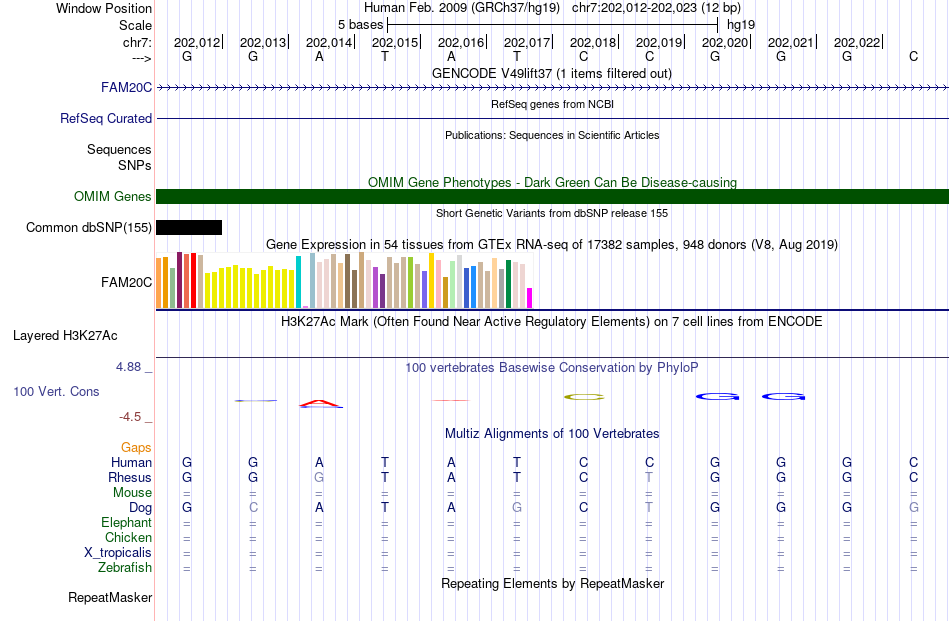Click the yellow C conservation logo glyph
Viewport: 950px width, 621px height.
point(584,397)
